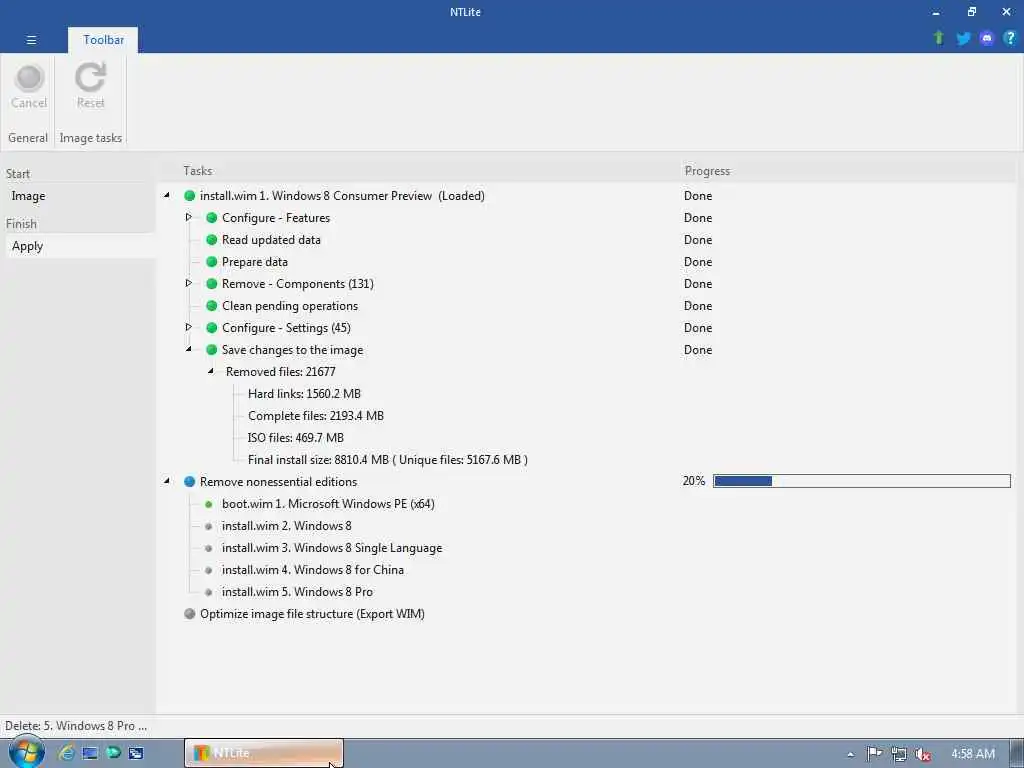The height and width of the screenshot is (768, 1024).
Task: Click status dot beside Read updated data
Action: [x=212, y=240]
